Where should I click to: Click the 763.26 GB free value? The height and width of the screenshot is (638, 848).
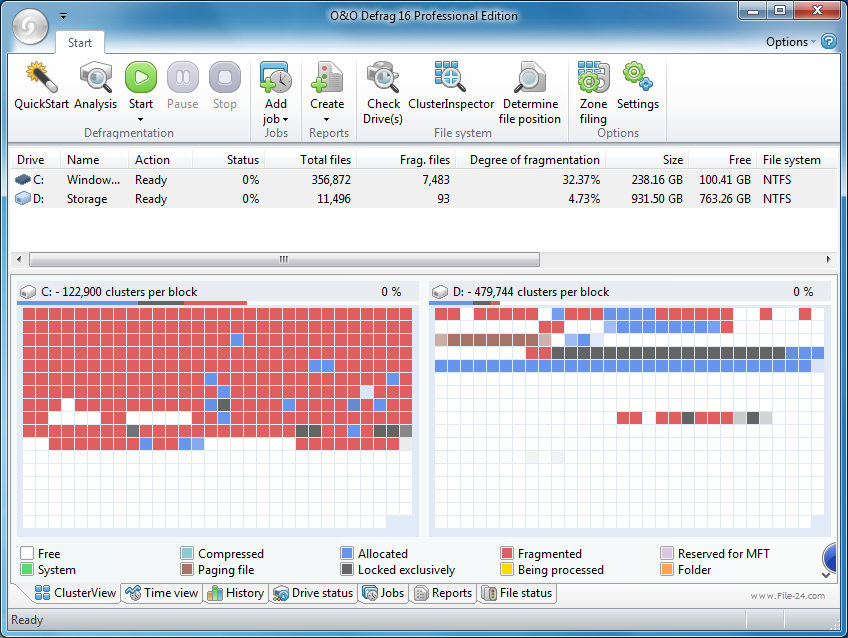tap(725, 198)
